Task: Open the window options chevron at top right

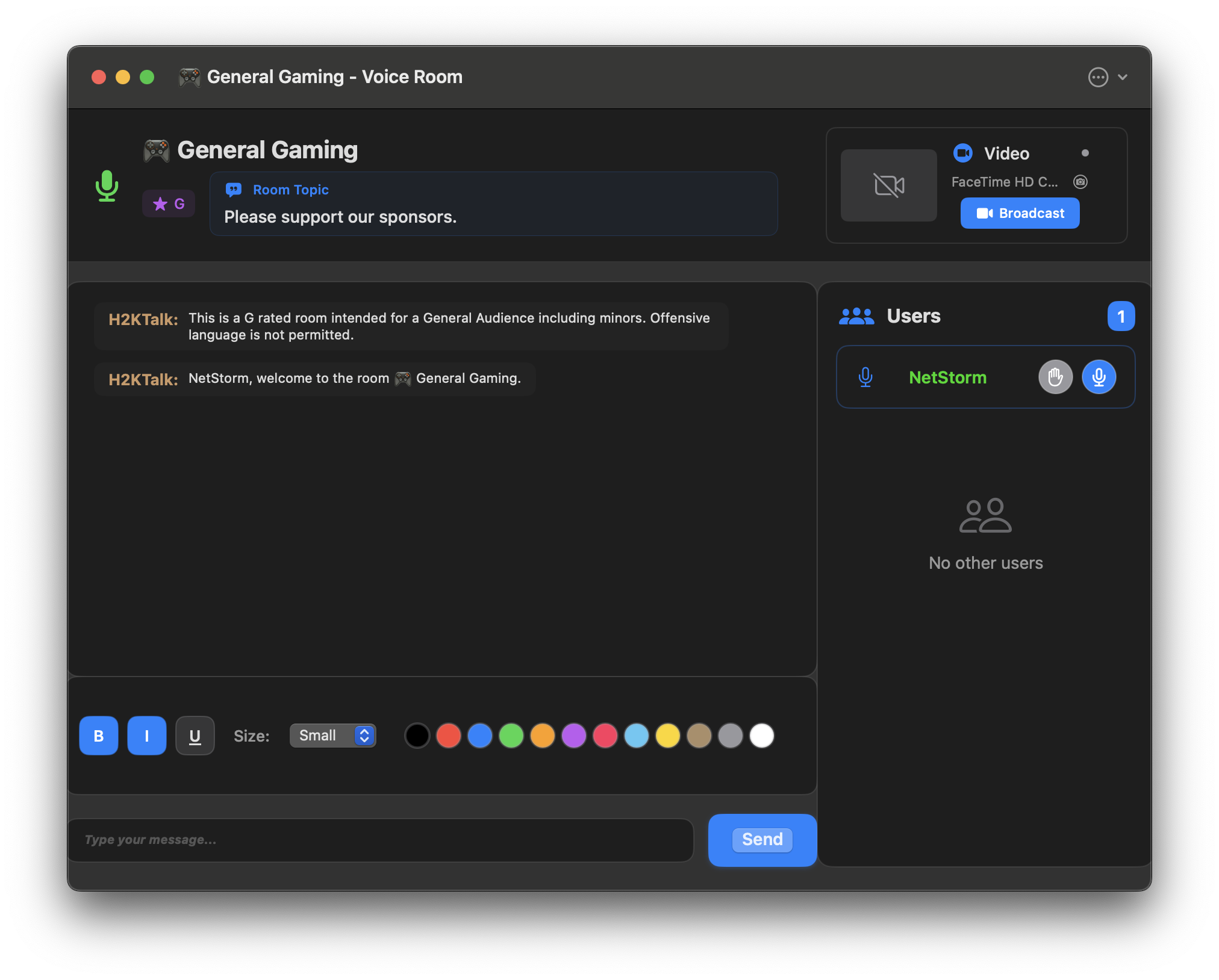Action: point(1124,78)
